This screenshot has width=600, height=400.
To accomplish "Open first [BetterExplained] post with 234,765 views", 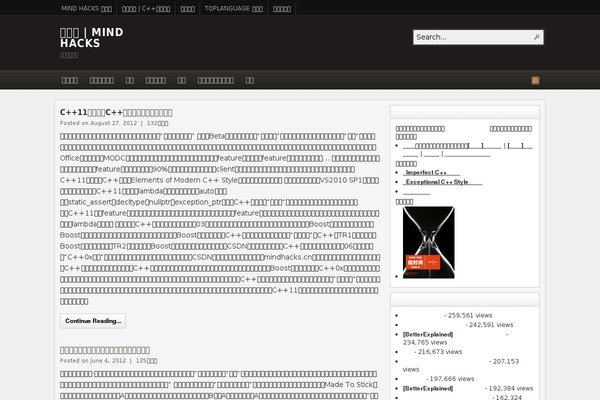I will click(428, 334).
